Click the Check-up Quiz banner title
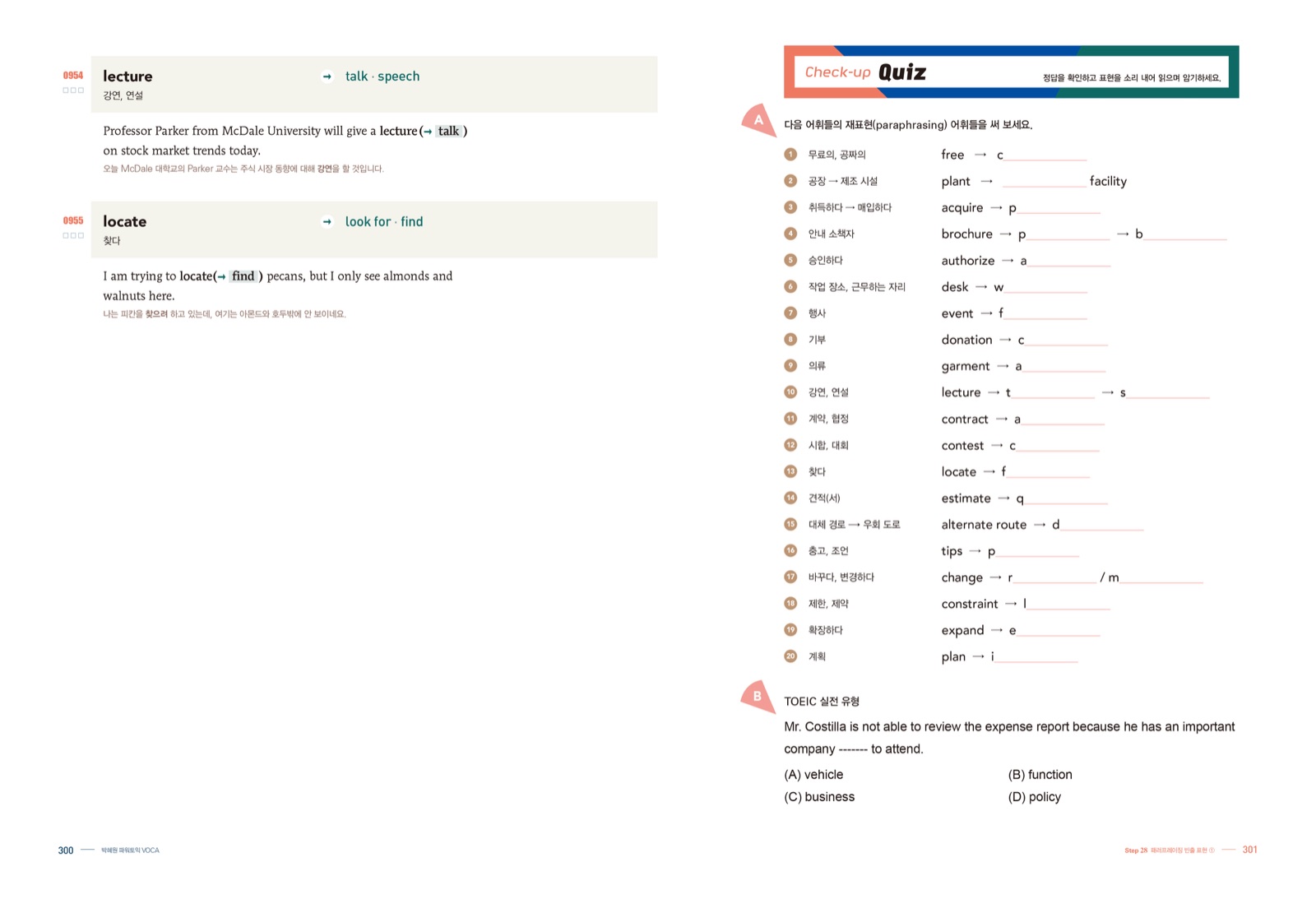Viewport: 1316px width, 899px height. click(x=865, y=72)
